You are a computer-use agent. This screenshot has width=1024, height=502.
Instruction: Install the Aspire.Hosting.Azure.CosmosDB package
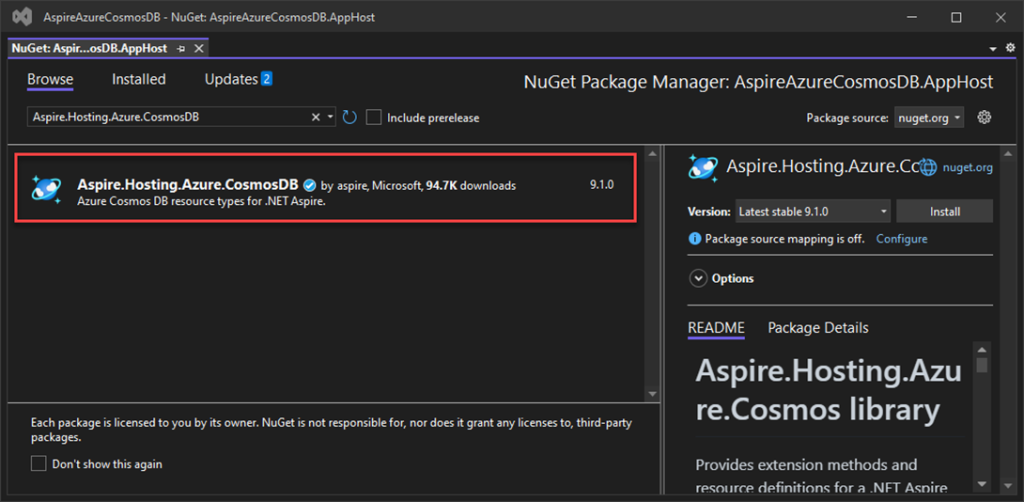pos(944,212)
